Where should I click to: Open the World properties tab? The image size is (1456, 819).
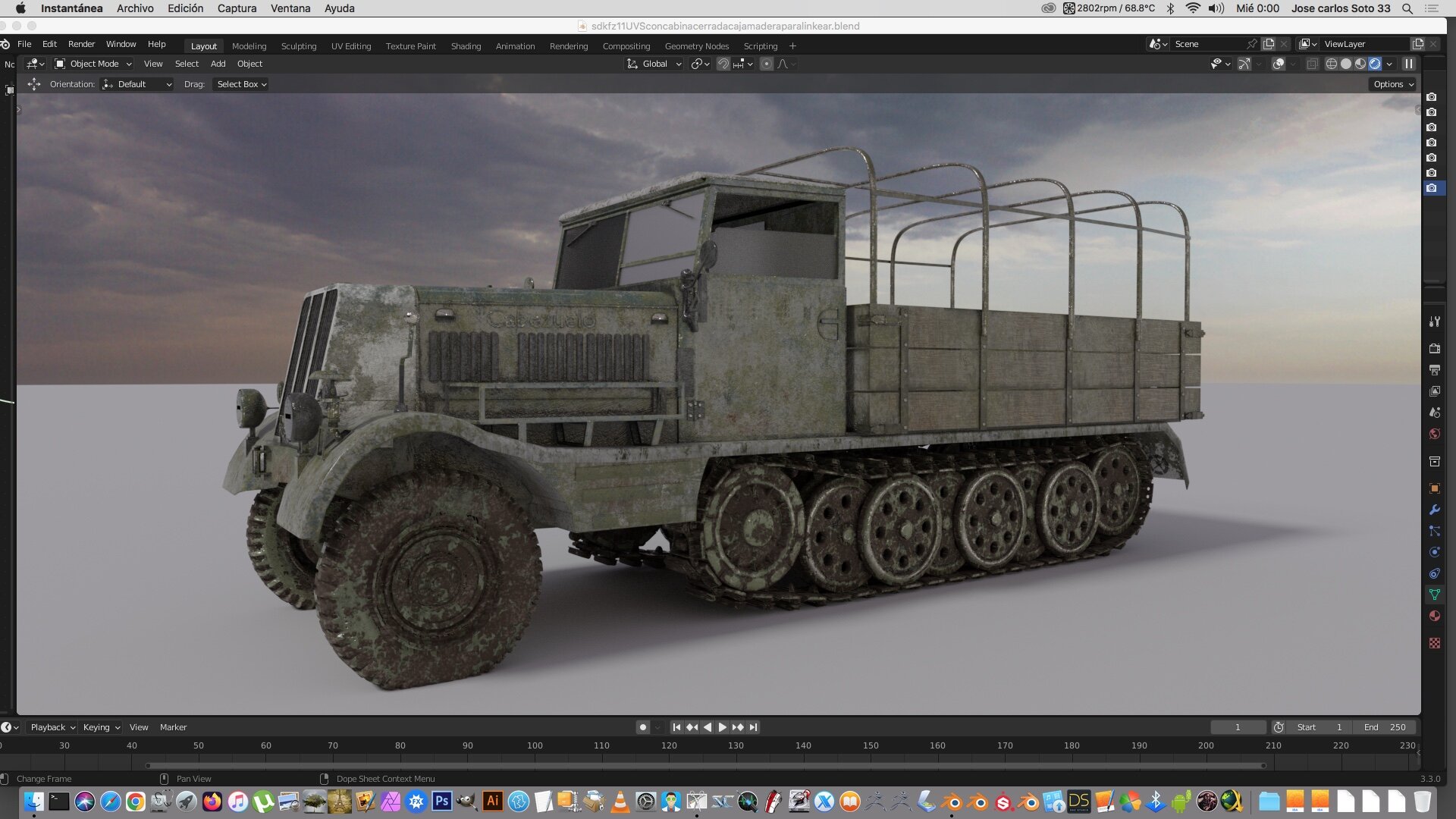click(1434, 434)
